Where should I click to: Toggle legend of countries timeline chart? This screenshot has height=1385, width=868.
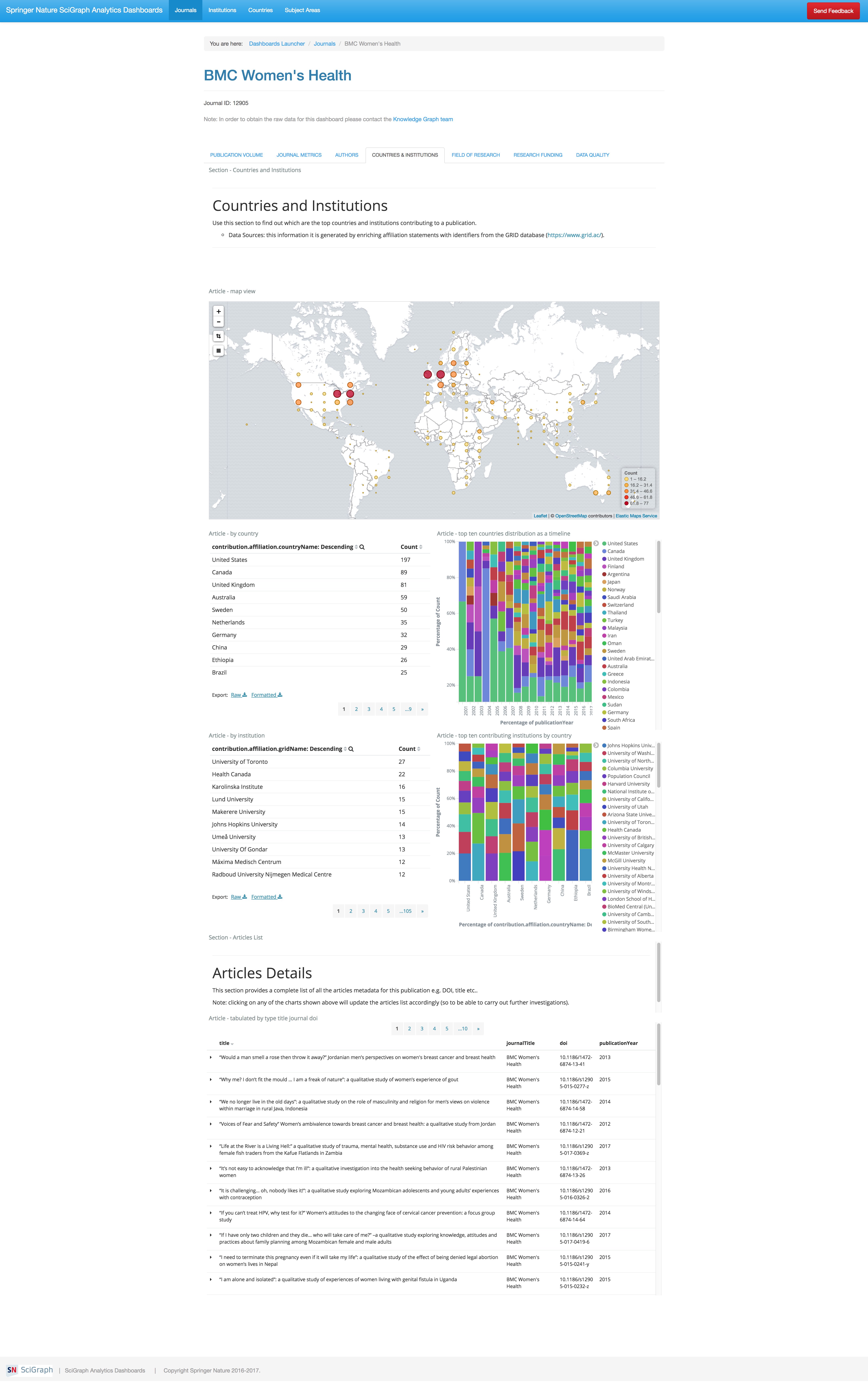pos(596,543)
